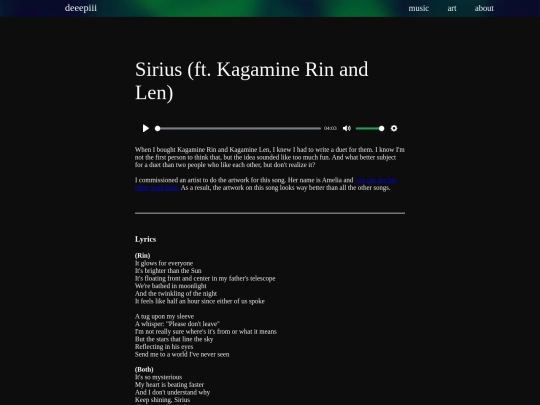
Task: Click lyric line 'A tug upon my sleeve'
Action: 165,316
